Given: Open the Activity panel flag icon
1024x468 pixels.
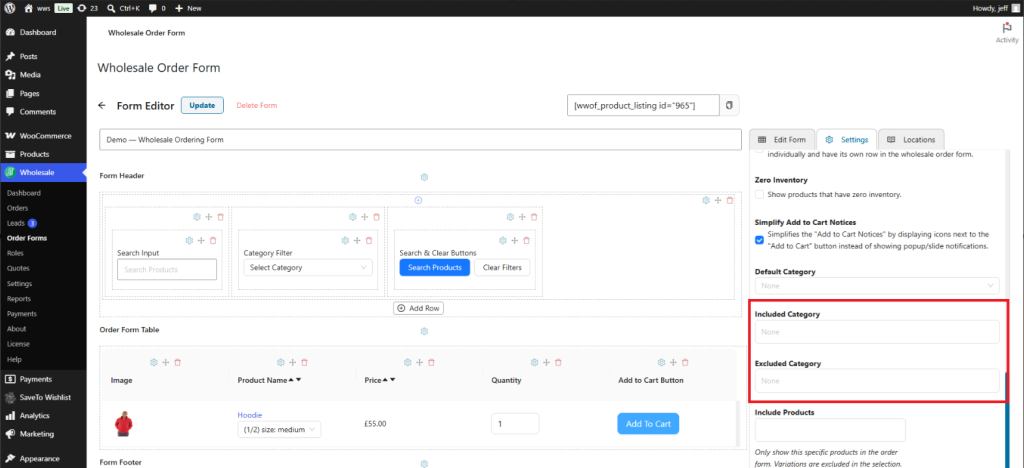Looking at the screenshot, I should [x=1006, y=28].
